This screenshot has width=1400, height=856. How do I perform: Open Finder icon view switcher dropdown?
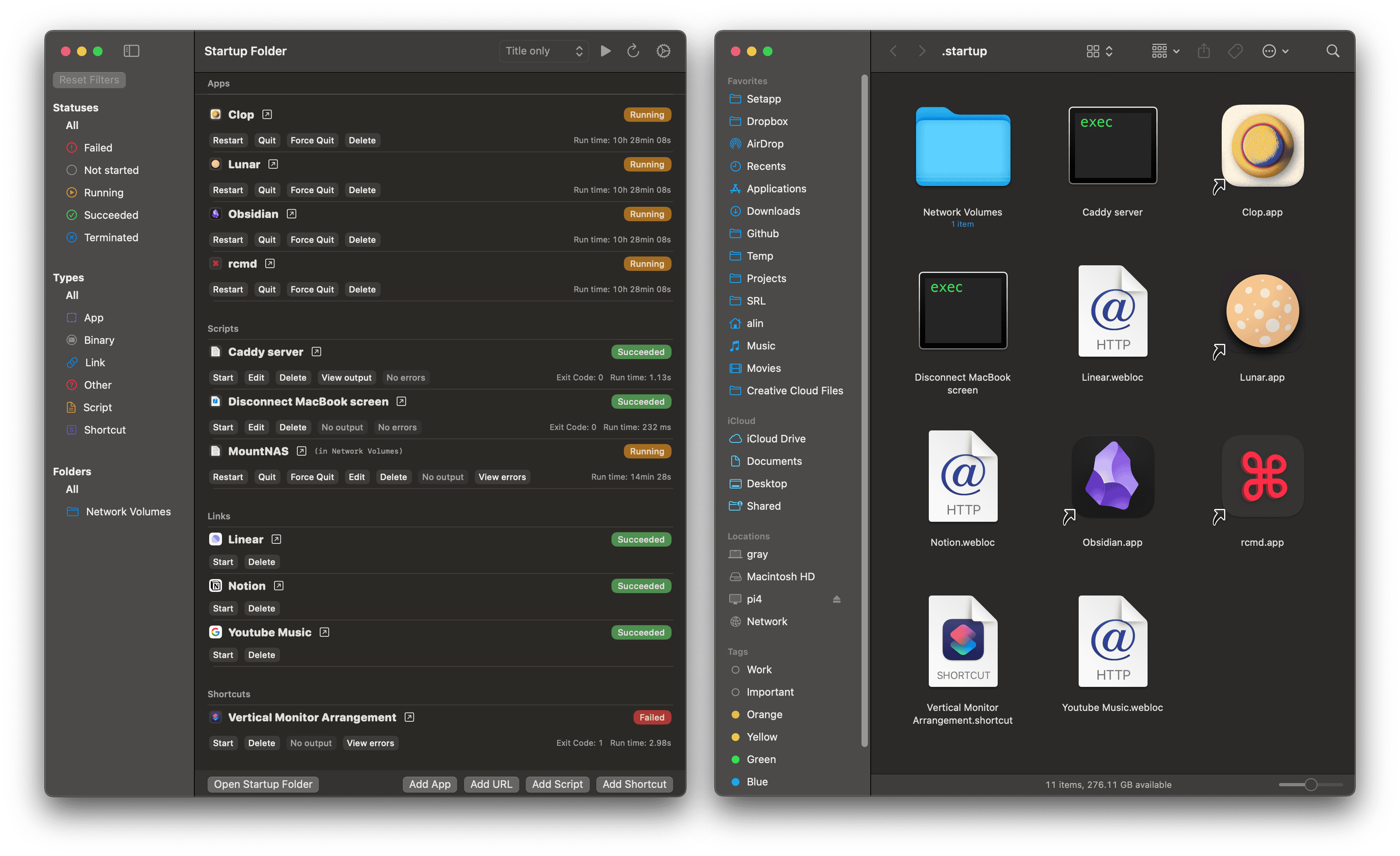pos(1099,51)
